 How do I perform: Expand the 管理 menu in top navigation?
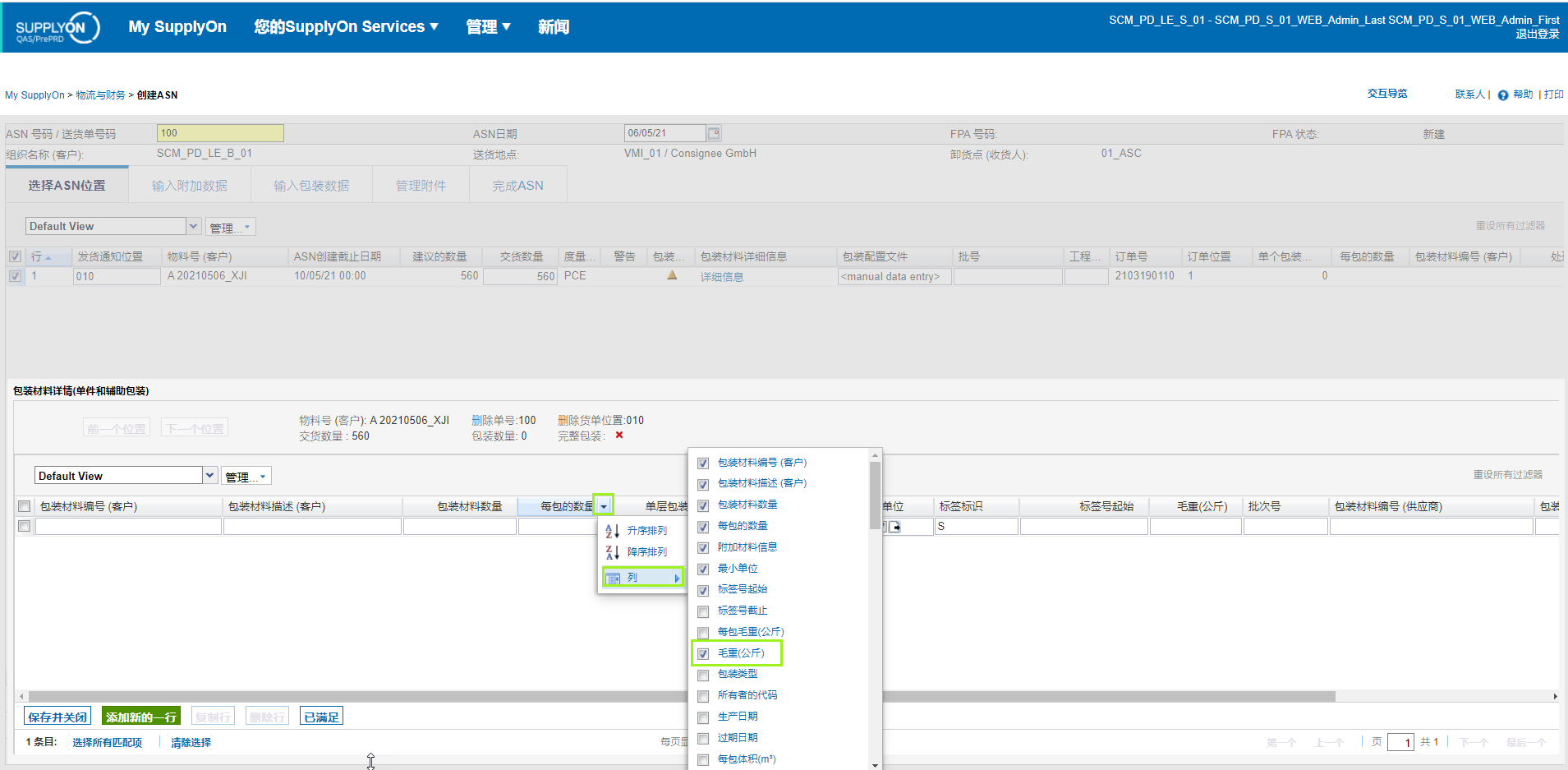(x=489, y=27)
